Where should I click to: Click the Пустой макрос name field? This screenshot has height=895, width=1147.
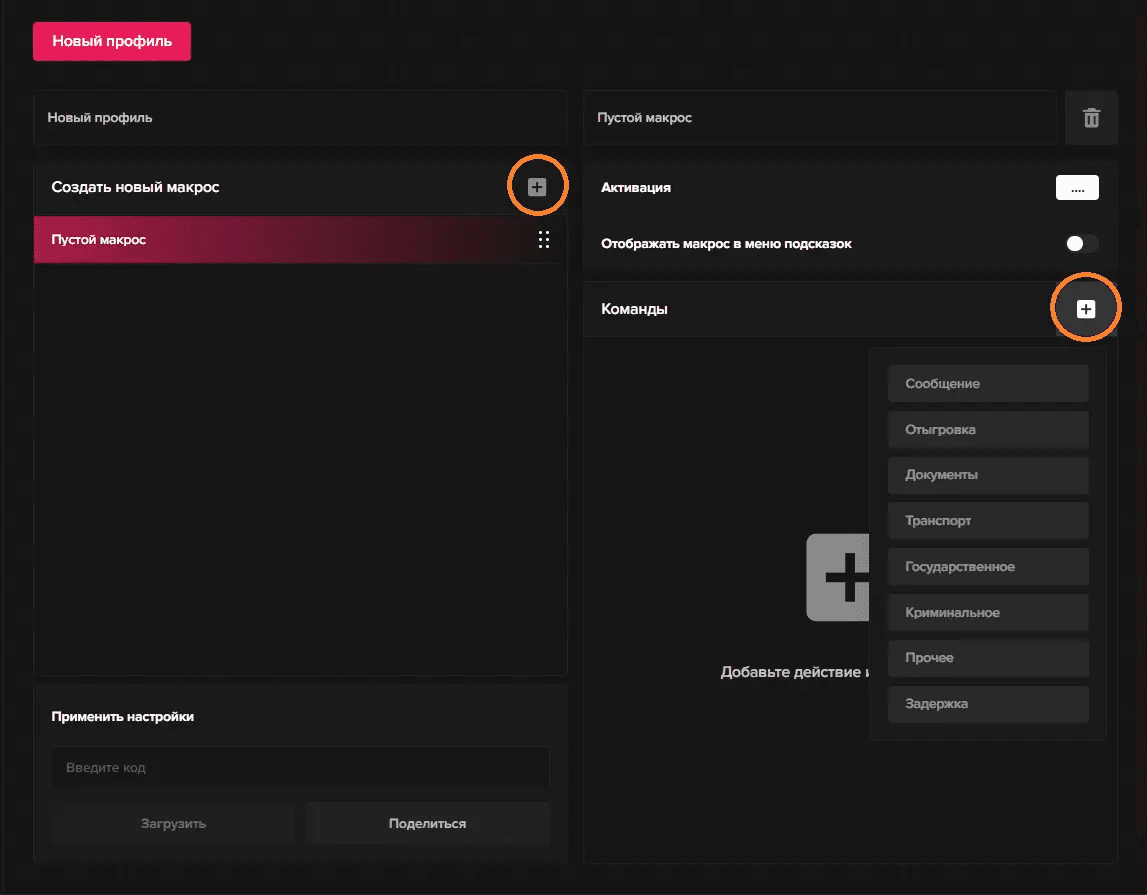819,118
